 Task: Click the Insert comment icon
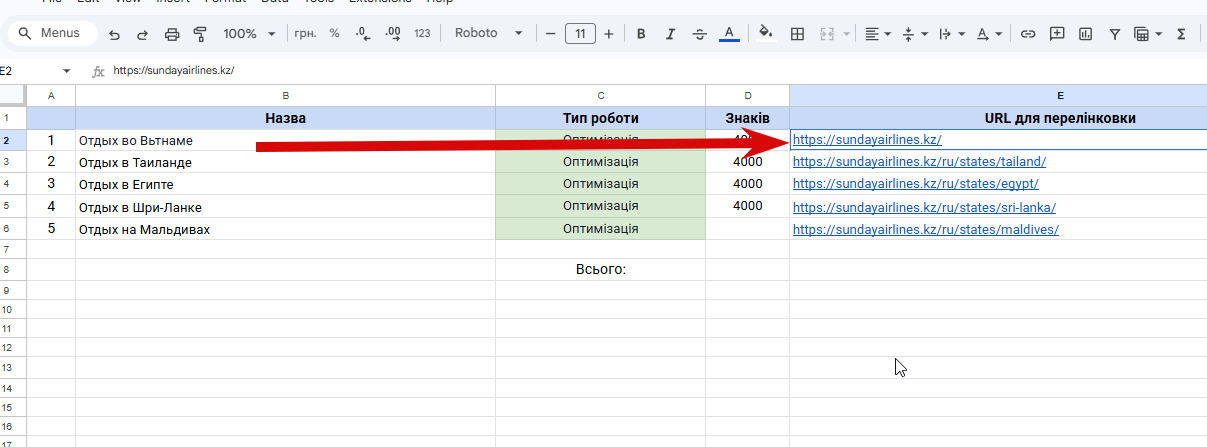point(1057,33)
